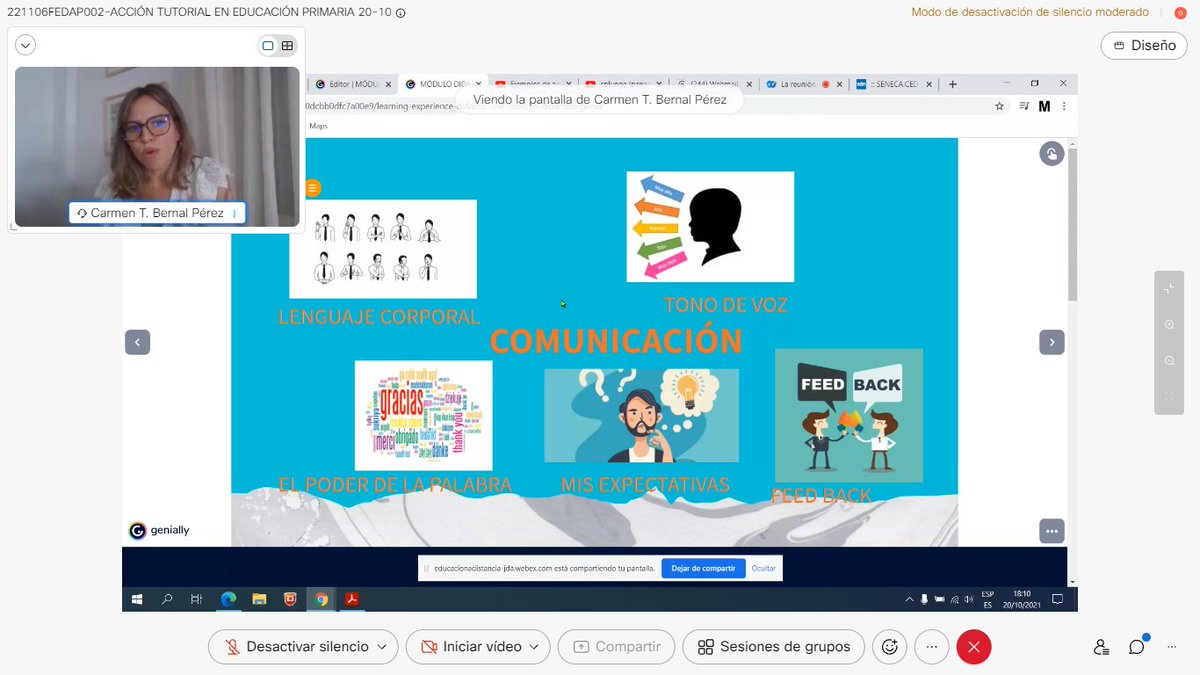Click the Tono de Voz silhouette image
The height and width of the screenshot is (675, 1200).
point(710,227)
